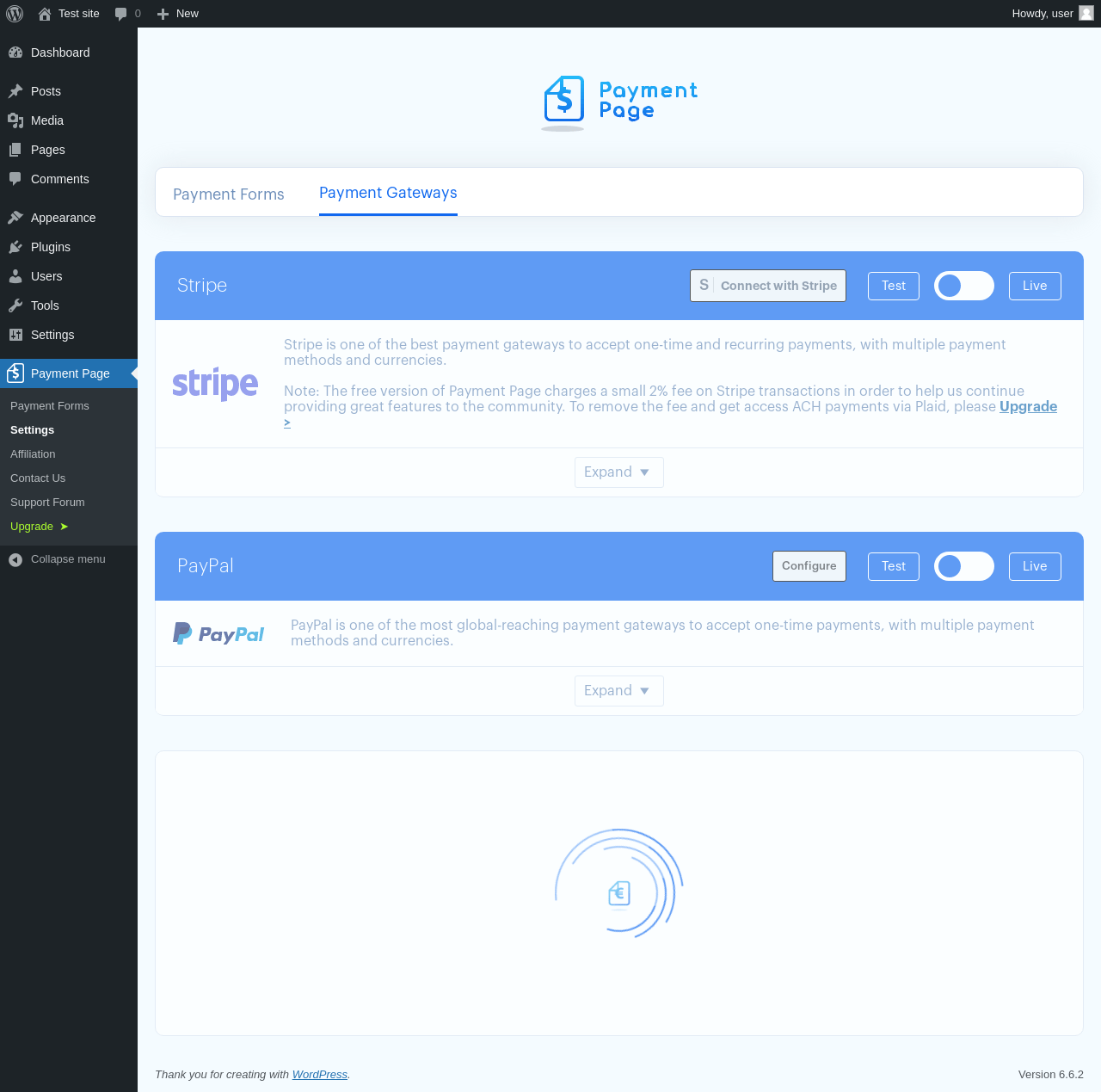Image resolution: width=1101 pixels, height=1092 pixels.
Task: Click the PayPal Configure button
Action: point(809,566)
